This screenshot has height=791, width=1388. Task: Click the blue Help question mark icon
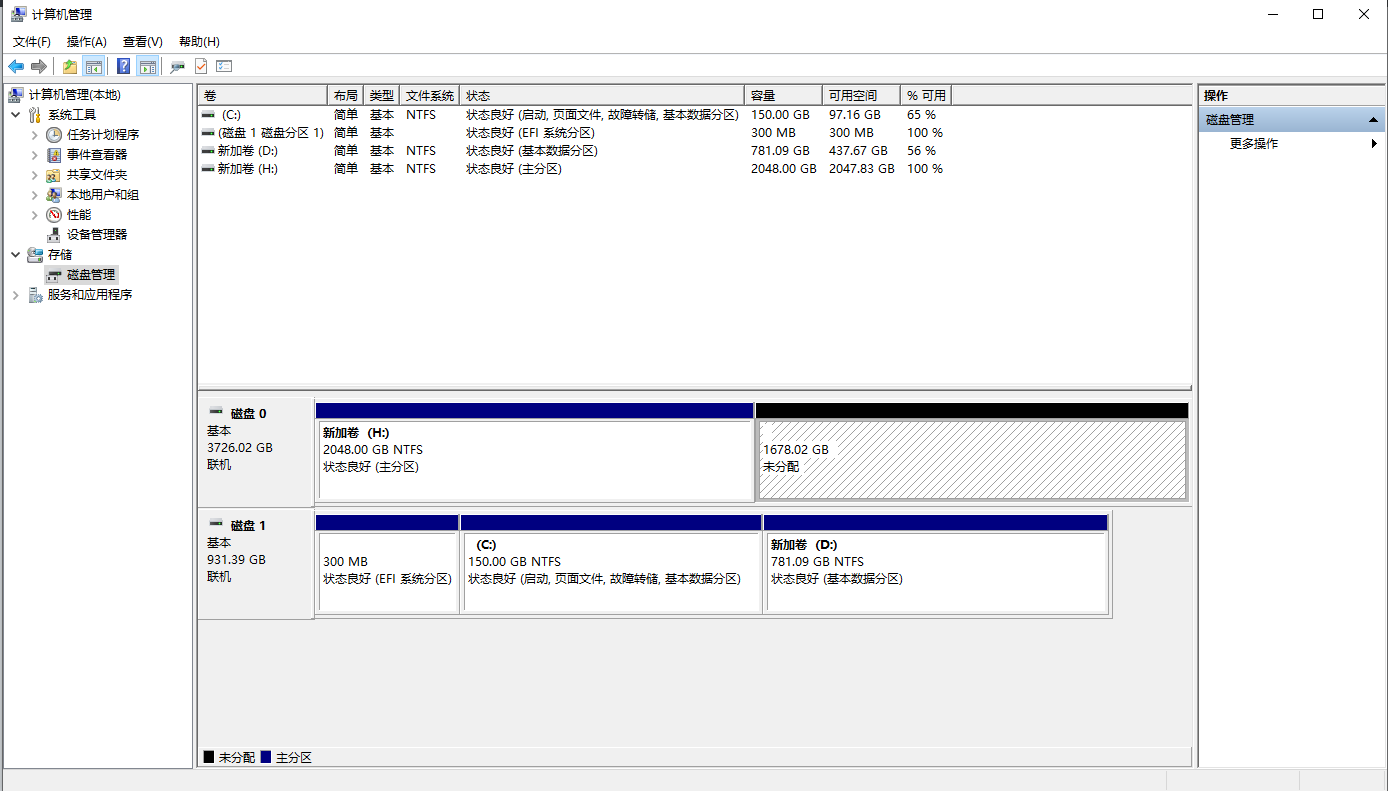click(123, 66)
